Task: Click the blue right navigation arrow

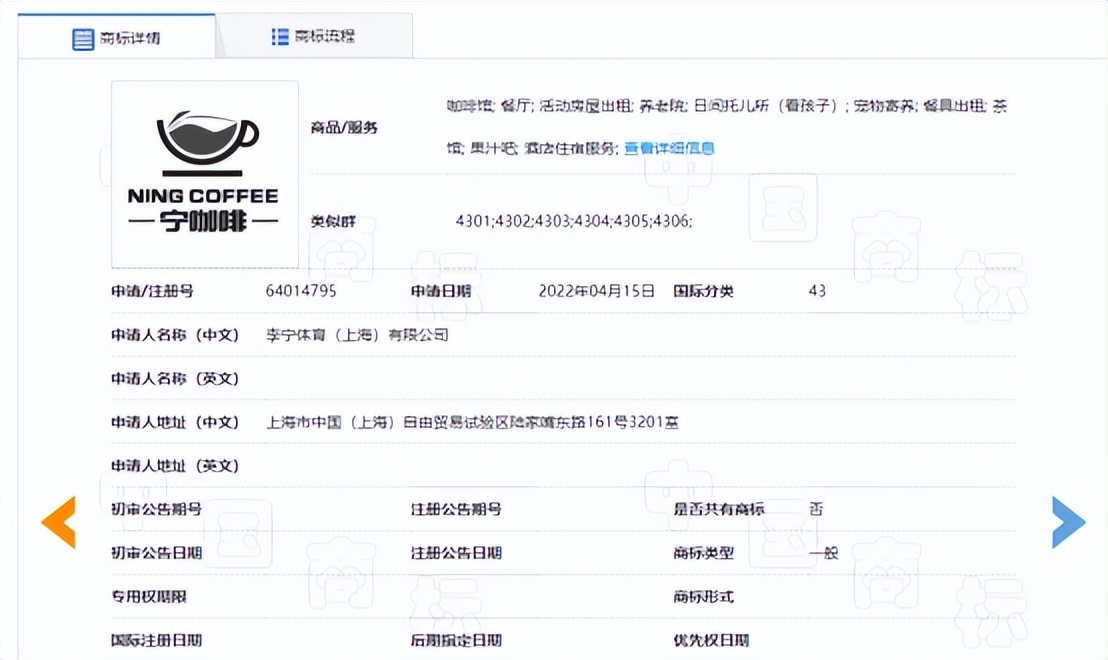Action: (x=1069, y=521)
